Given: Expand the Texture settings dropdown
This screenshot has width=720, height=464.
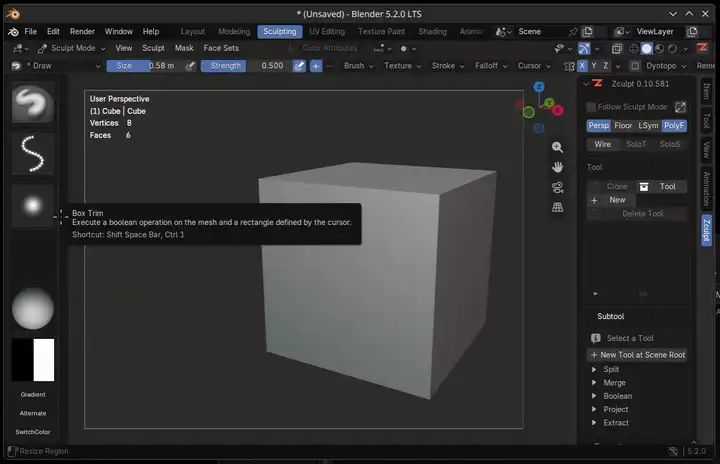Looking at the screenshot, I should click(x=402, y=66).
